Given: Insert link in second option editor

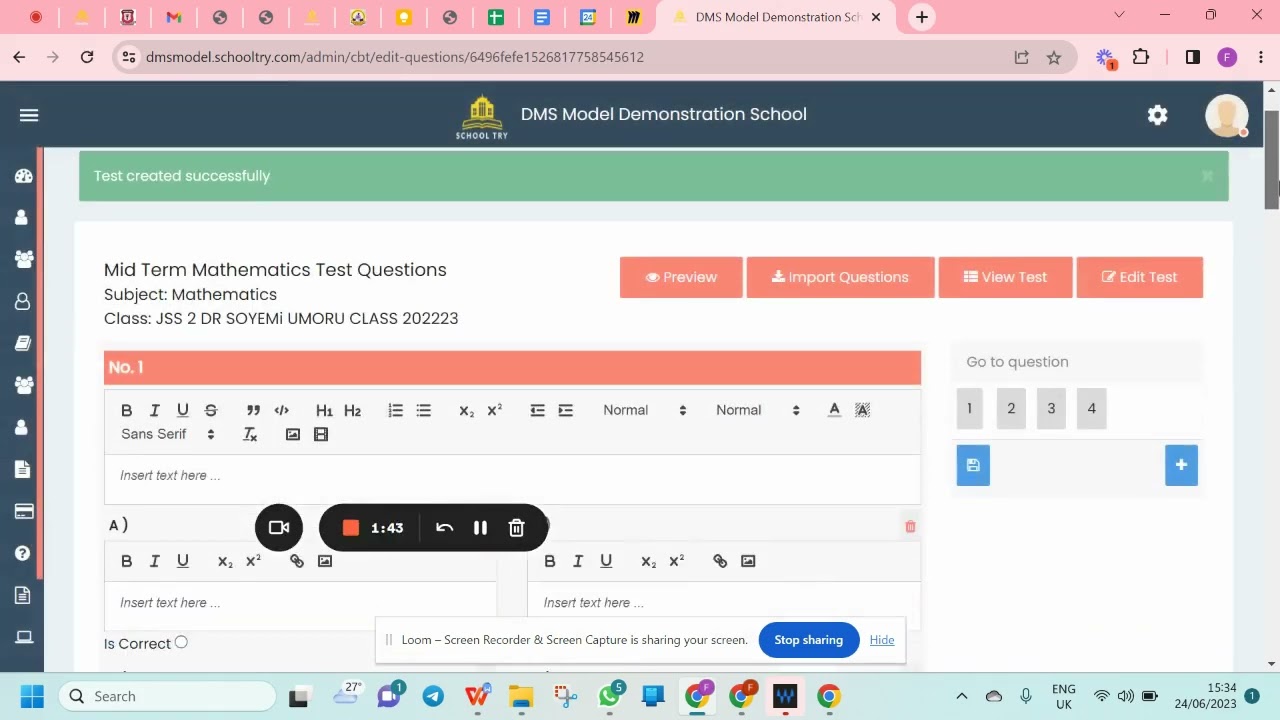Looking at the screenshot, I should coord(719,561).
